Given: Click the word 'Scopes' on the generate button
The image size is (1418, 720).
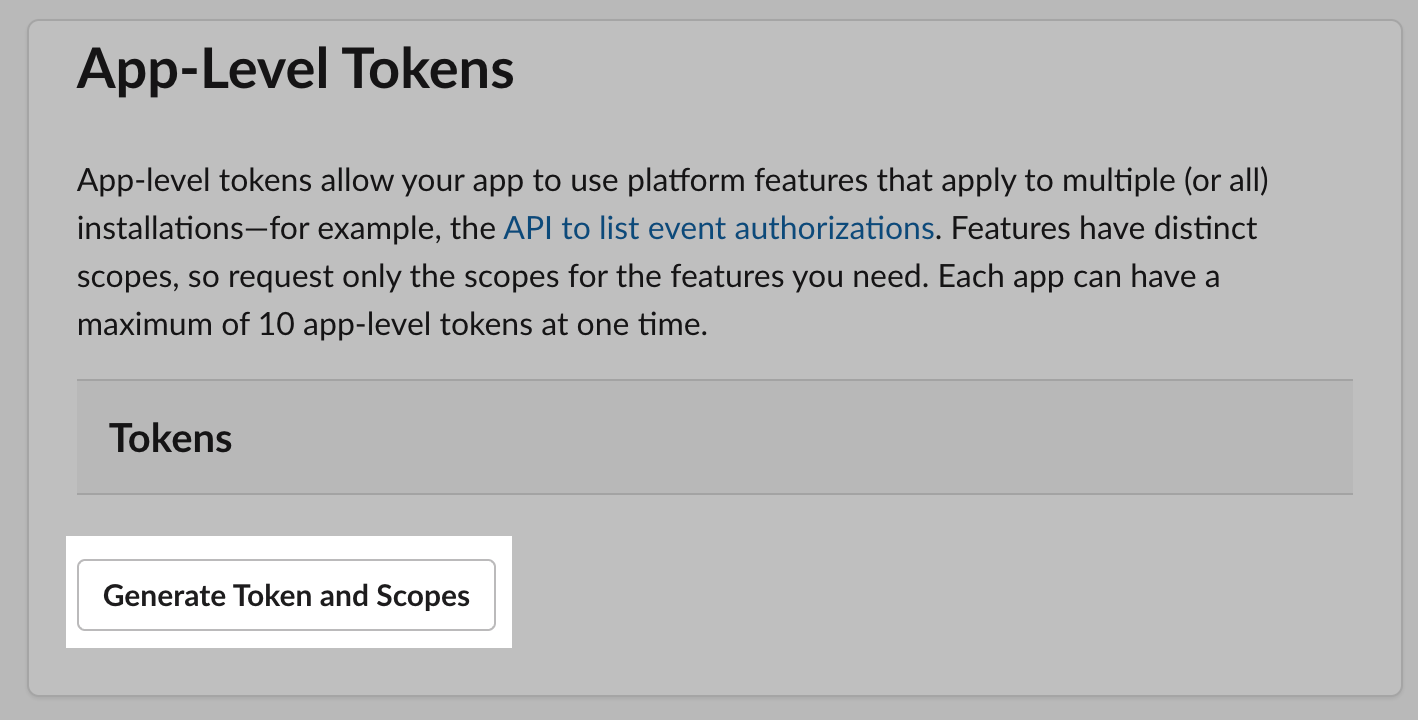Looking at the screenshot, I should (x=422, y=595).
